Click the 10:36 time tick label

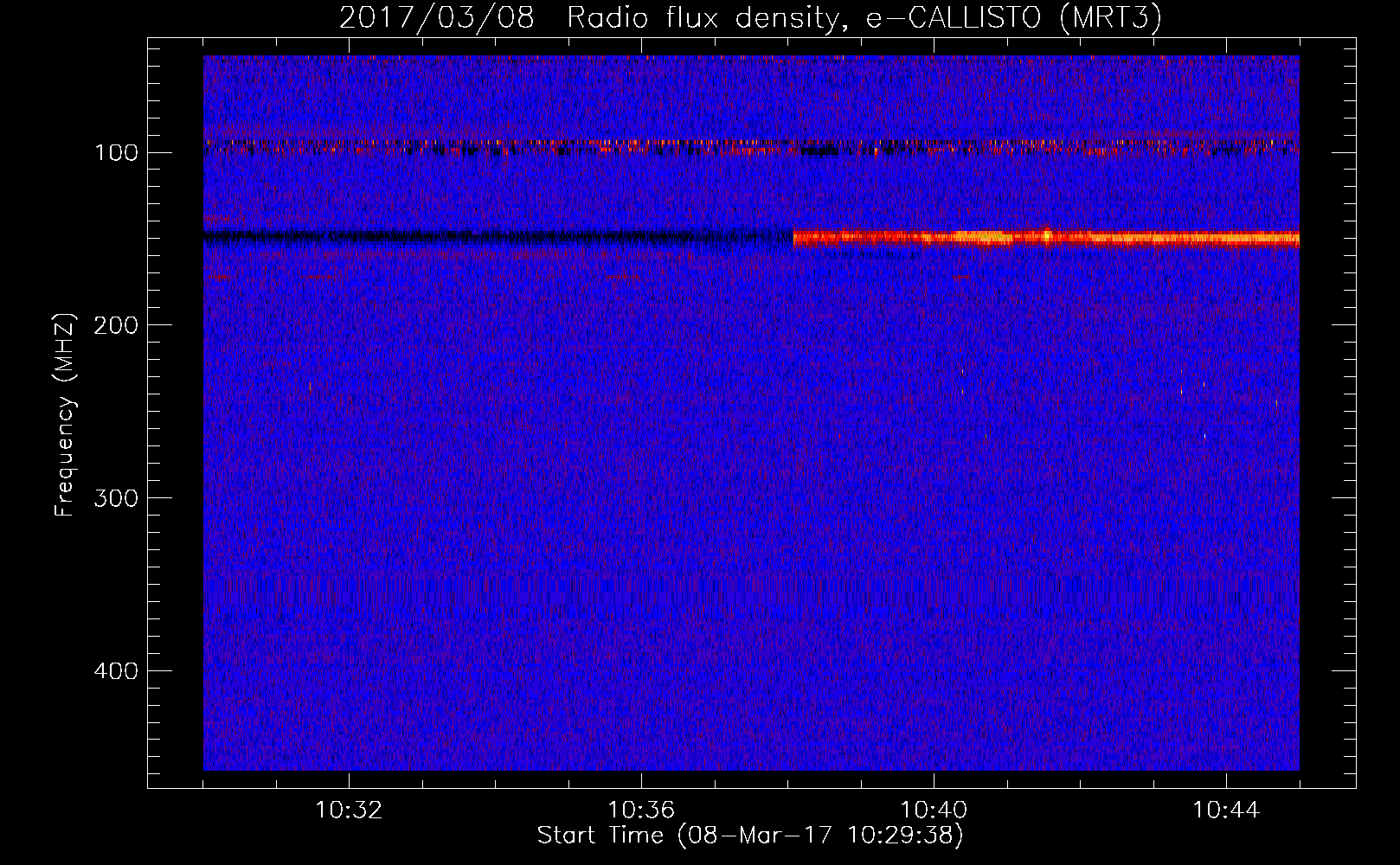[x=641, y=811]
